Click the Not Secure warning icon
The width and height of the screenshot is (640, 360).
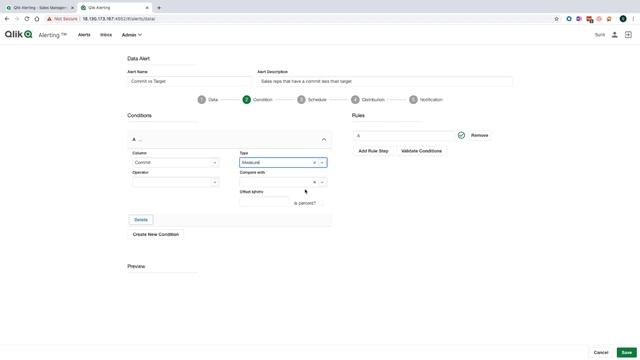pyautogui.click(x=49, y=19)
